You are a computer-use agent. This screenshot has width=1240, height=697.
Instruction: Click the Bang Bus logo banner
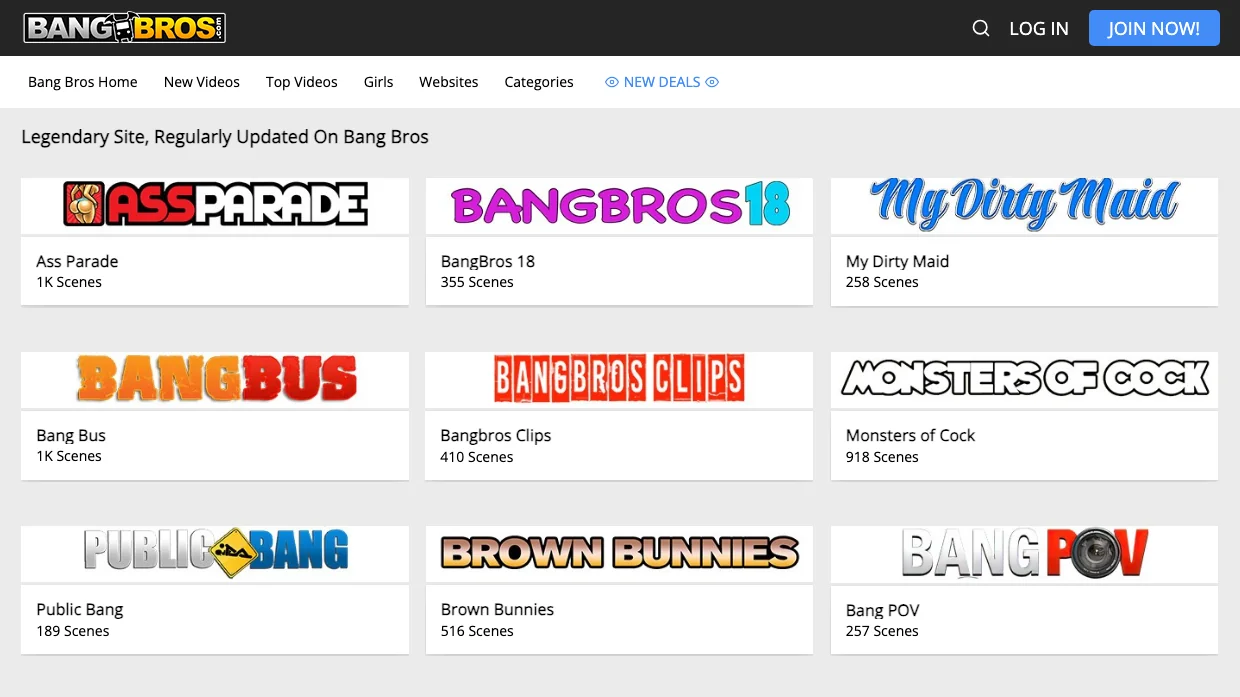click(215, 379)
